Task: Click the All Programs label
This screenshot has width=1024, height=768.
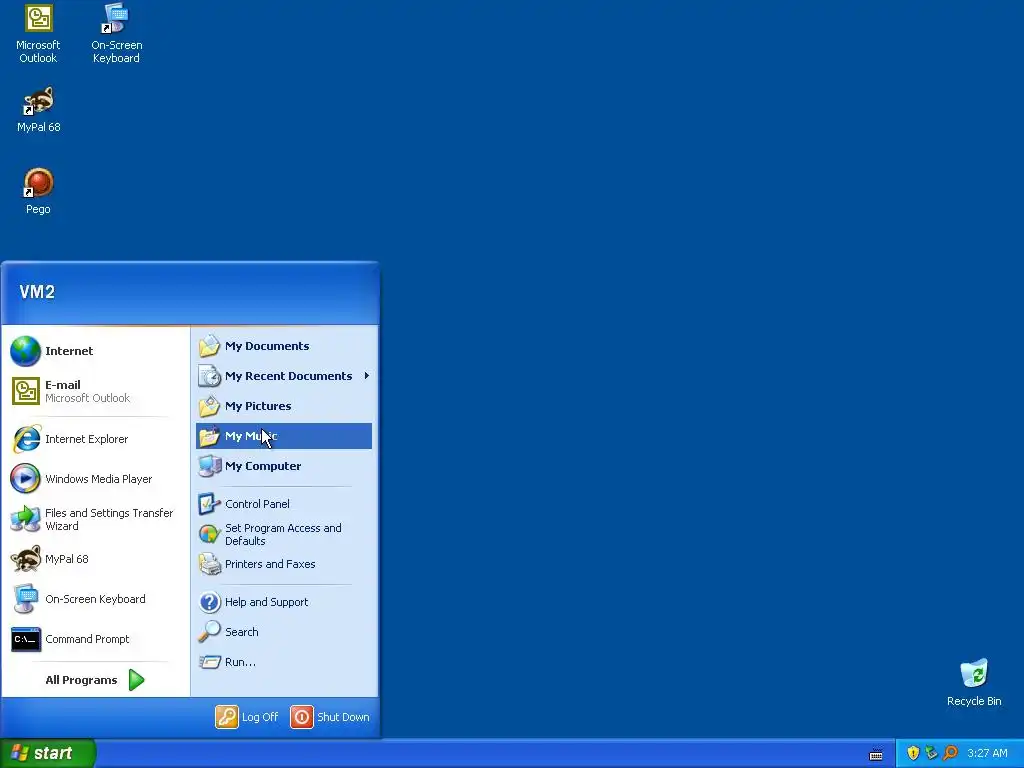Action: click(x=81, y=680)
